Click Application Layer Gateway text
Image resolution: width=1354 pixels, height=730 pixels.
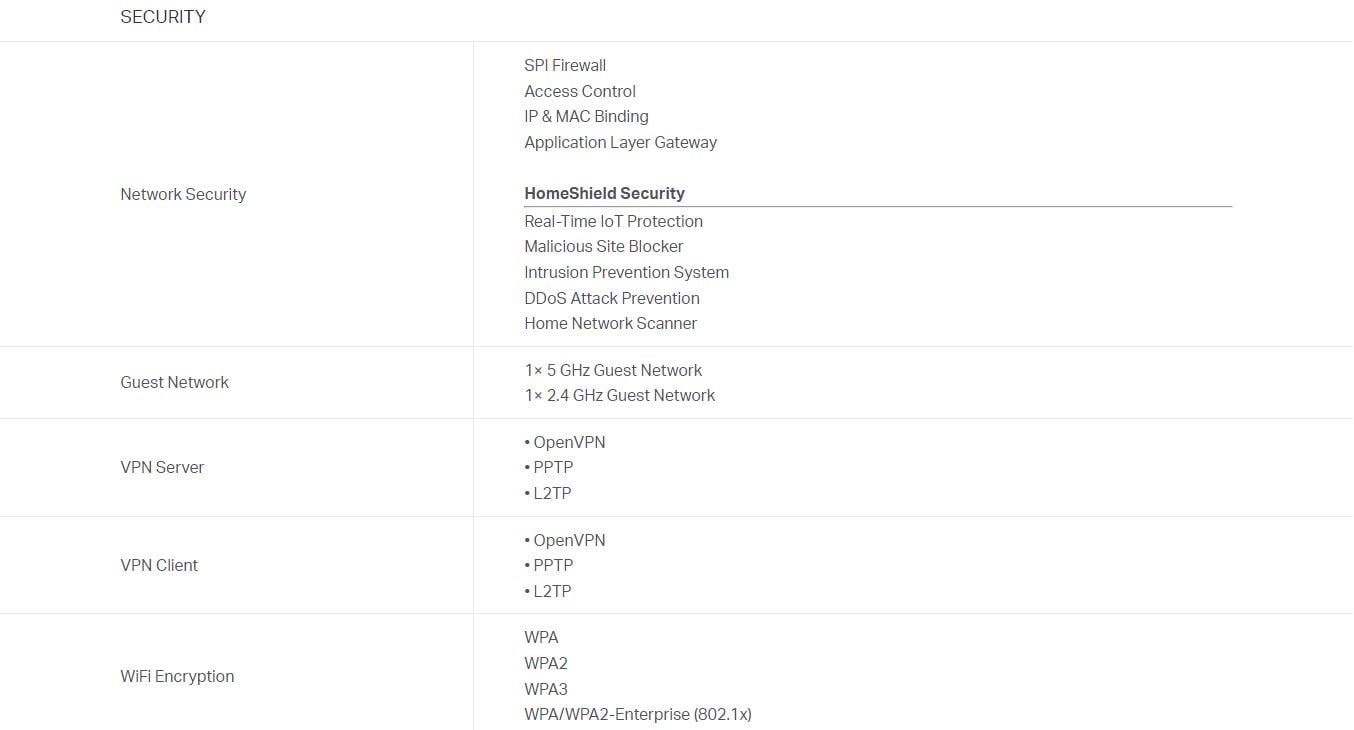[620, 142]
